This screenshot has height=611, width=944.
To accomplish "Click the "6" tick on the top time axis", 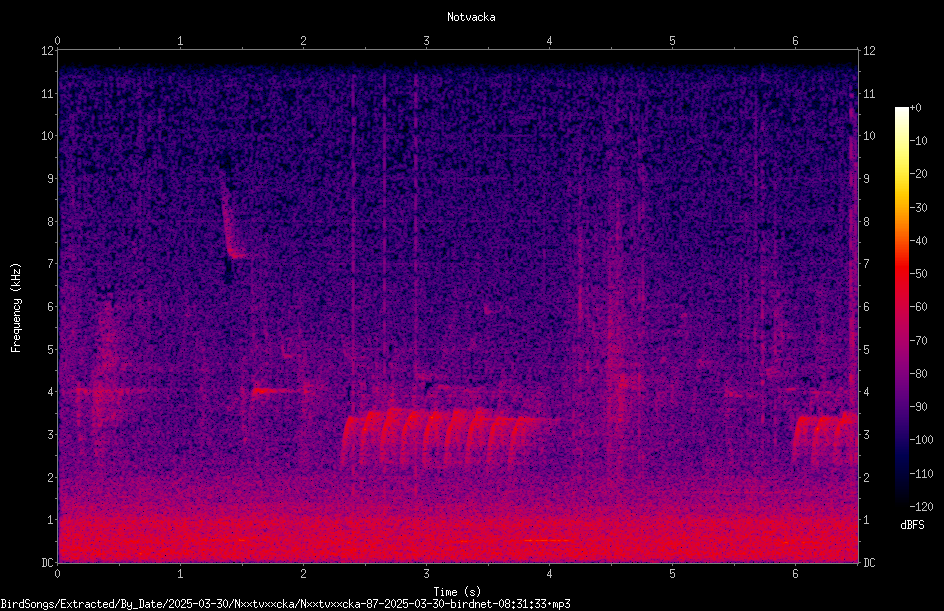I will coord(795,41).
